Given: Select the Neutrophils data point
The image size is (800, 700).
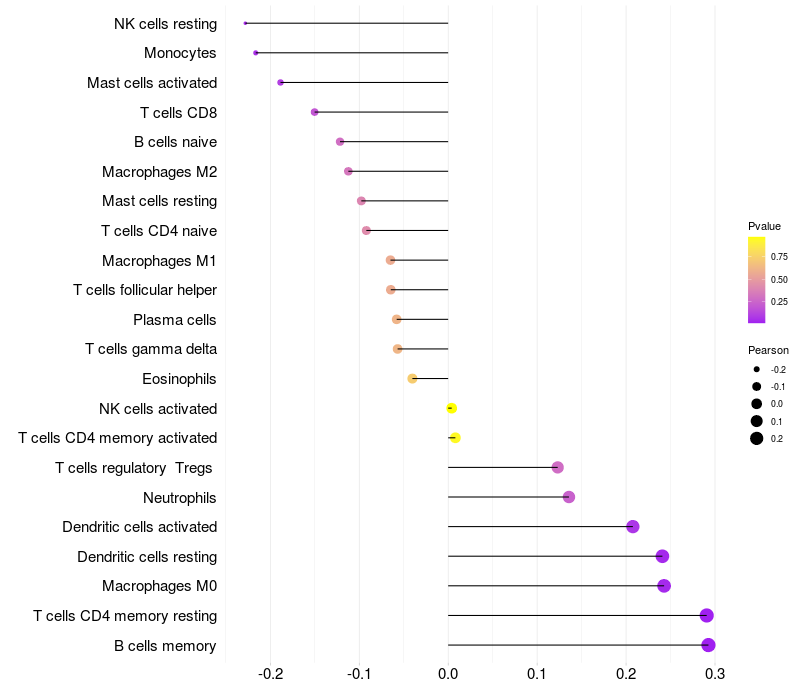Looking at the screenshot, I should coord(569,497).
